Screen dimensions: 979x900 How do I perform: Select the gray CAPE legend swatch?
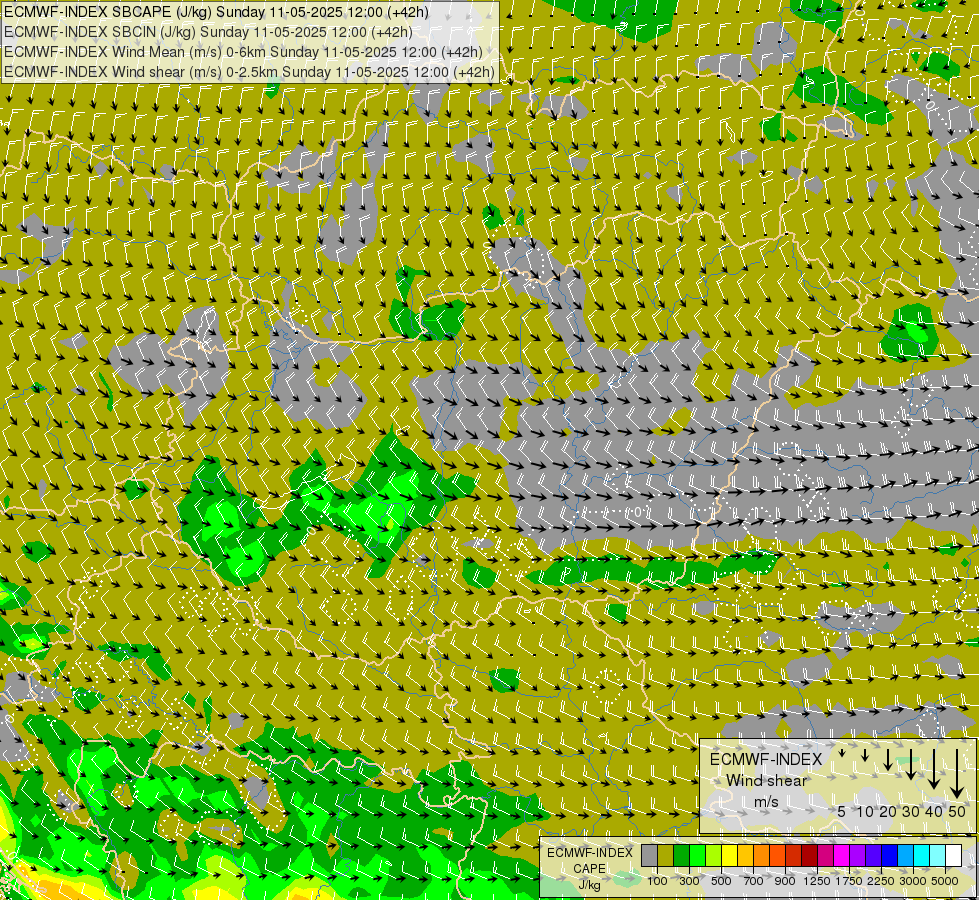point(649,855)
